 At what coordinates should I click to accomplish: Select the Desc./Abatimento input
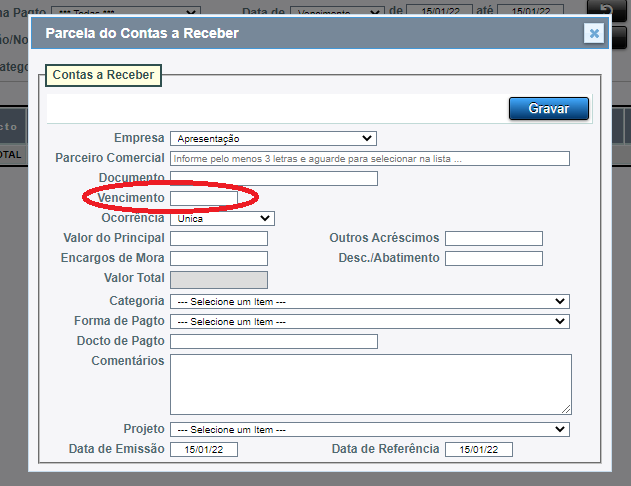(493, 259)
